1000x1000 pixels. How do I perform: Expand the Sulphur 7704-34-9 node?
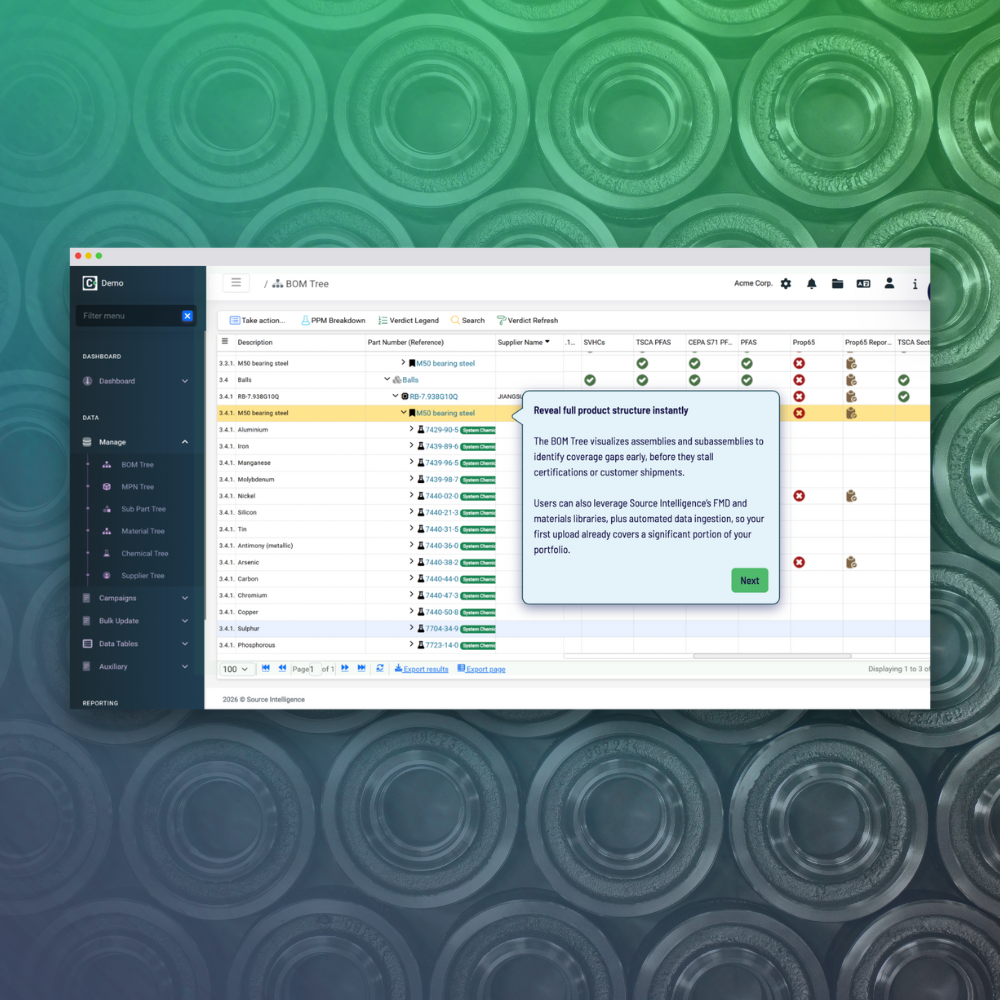(411, 628)
